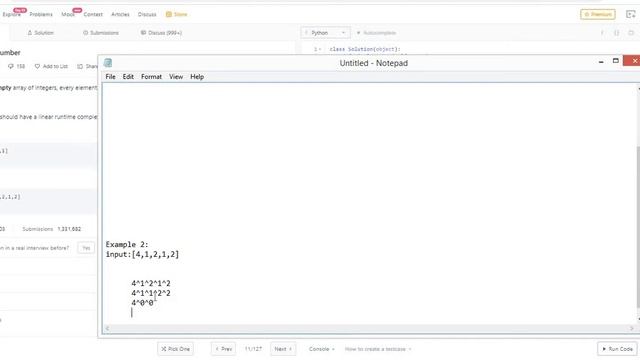Image resolution: width=640 pixels, height=360 pixels.
Task: Open the Format menu in Notepad
Action: pyautogui.click(x=151, y=77)
